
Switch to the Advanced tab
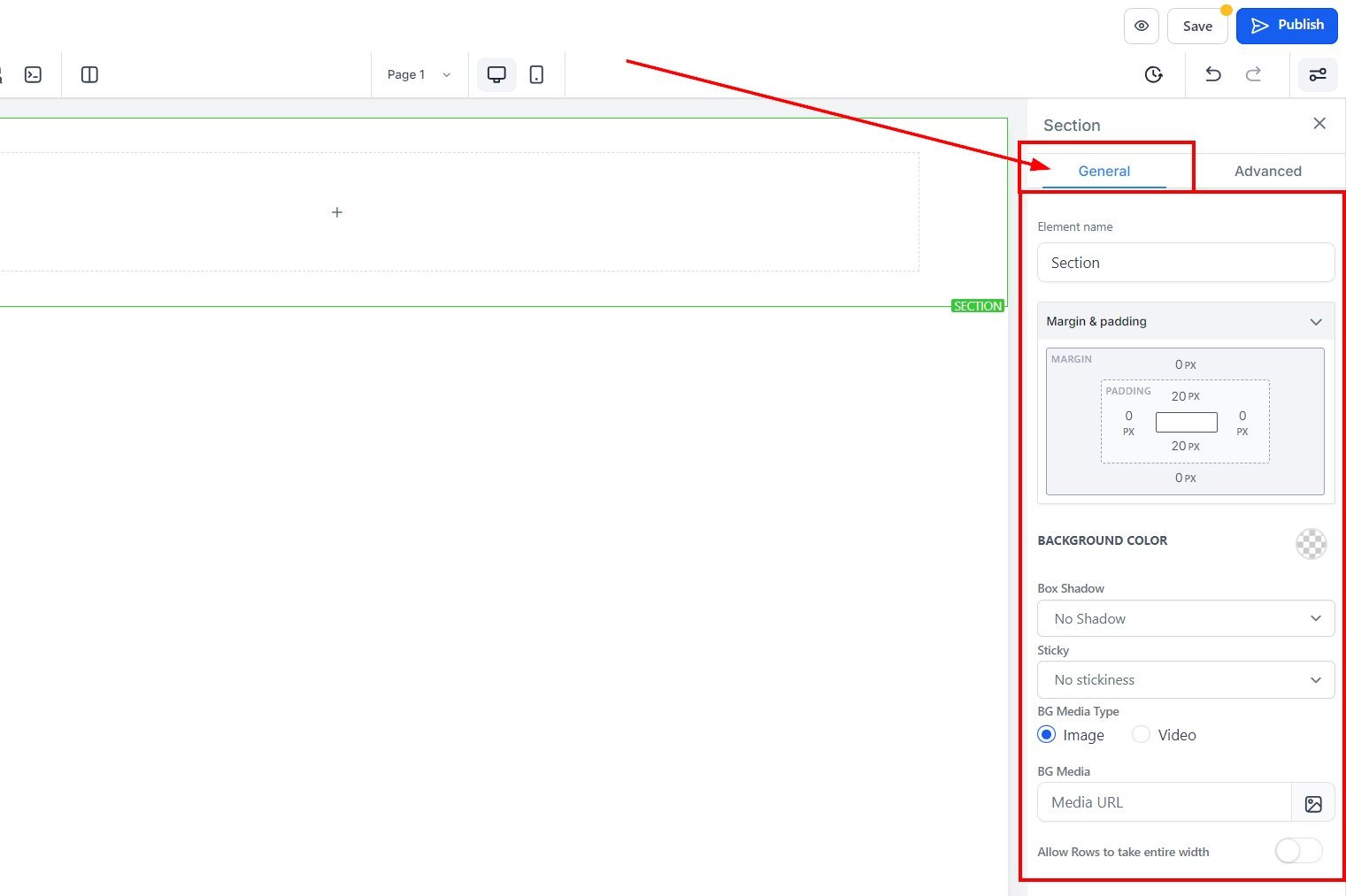1267,172
